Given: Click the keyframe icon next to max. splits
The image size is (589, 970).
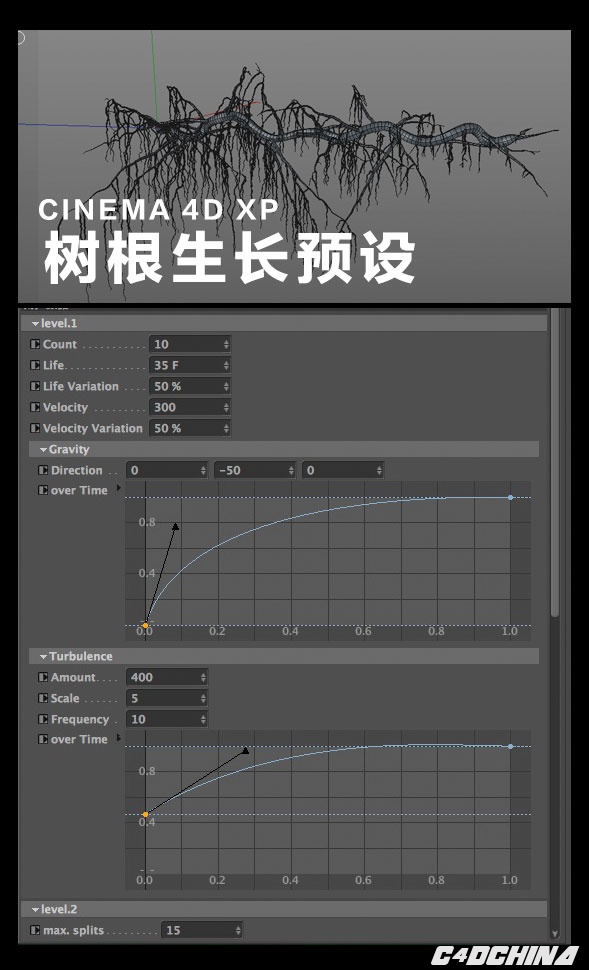Looking at the screenshot, I should click(35, 930).
